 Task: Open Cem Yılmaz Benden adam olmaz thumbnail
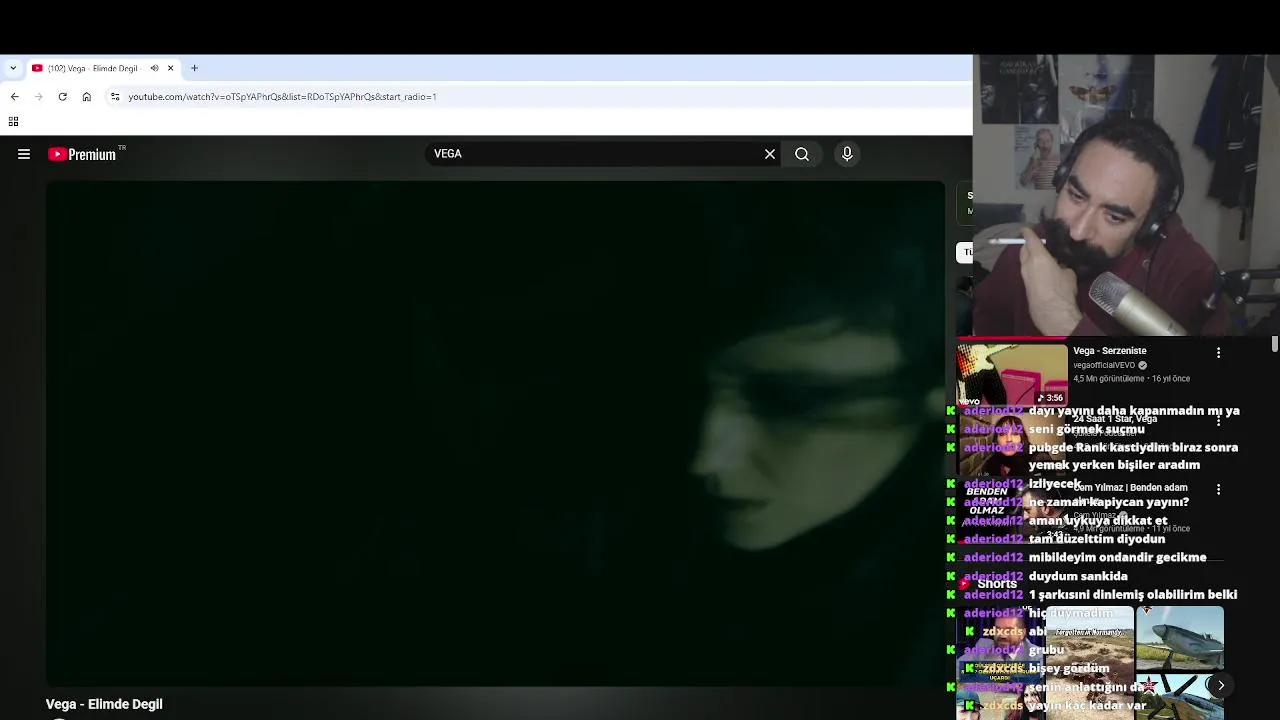point(1012,512)
